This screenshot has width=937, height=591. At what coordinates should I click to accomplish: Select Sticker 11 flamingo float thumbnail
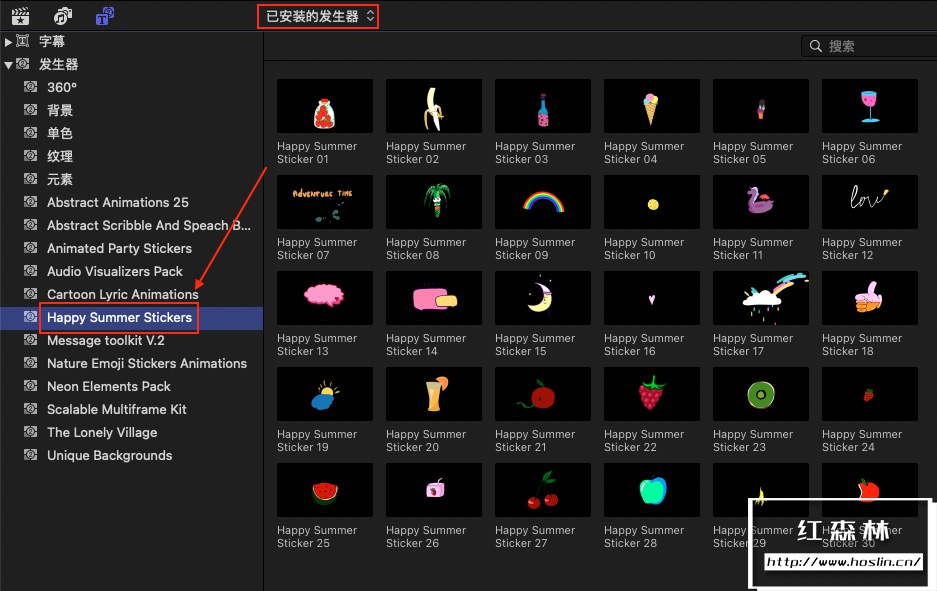(761, 202)
